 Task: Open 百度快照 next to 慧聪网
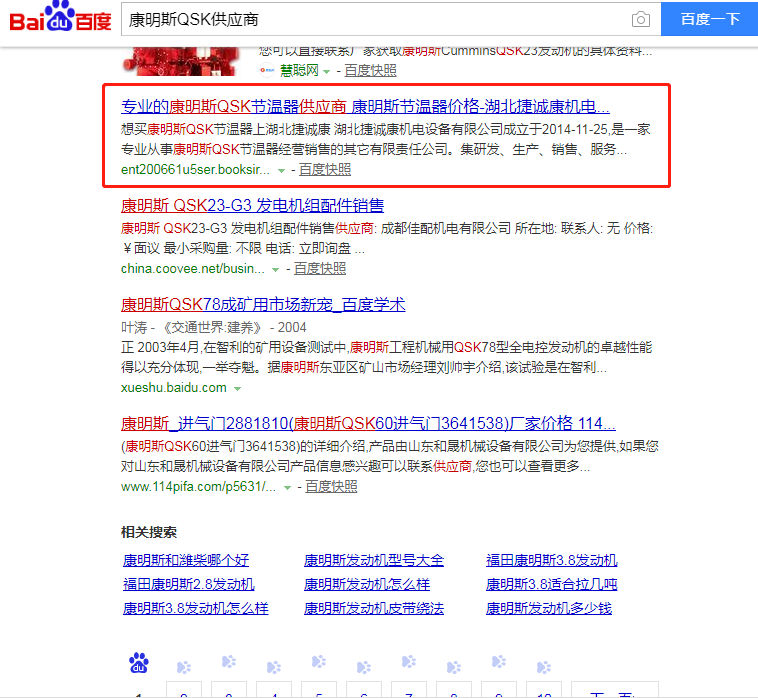(370, 71)
